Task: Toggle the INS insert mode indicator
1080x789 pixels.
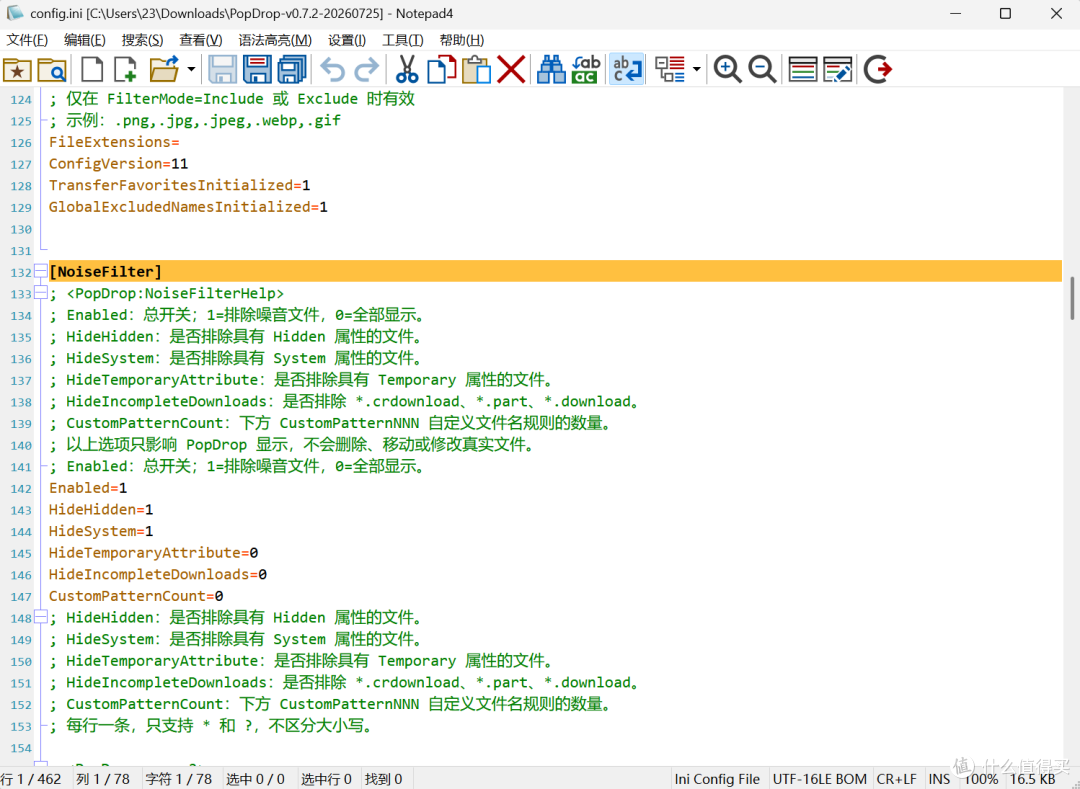Action: click(939, 779)
